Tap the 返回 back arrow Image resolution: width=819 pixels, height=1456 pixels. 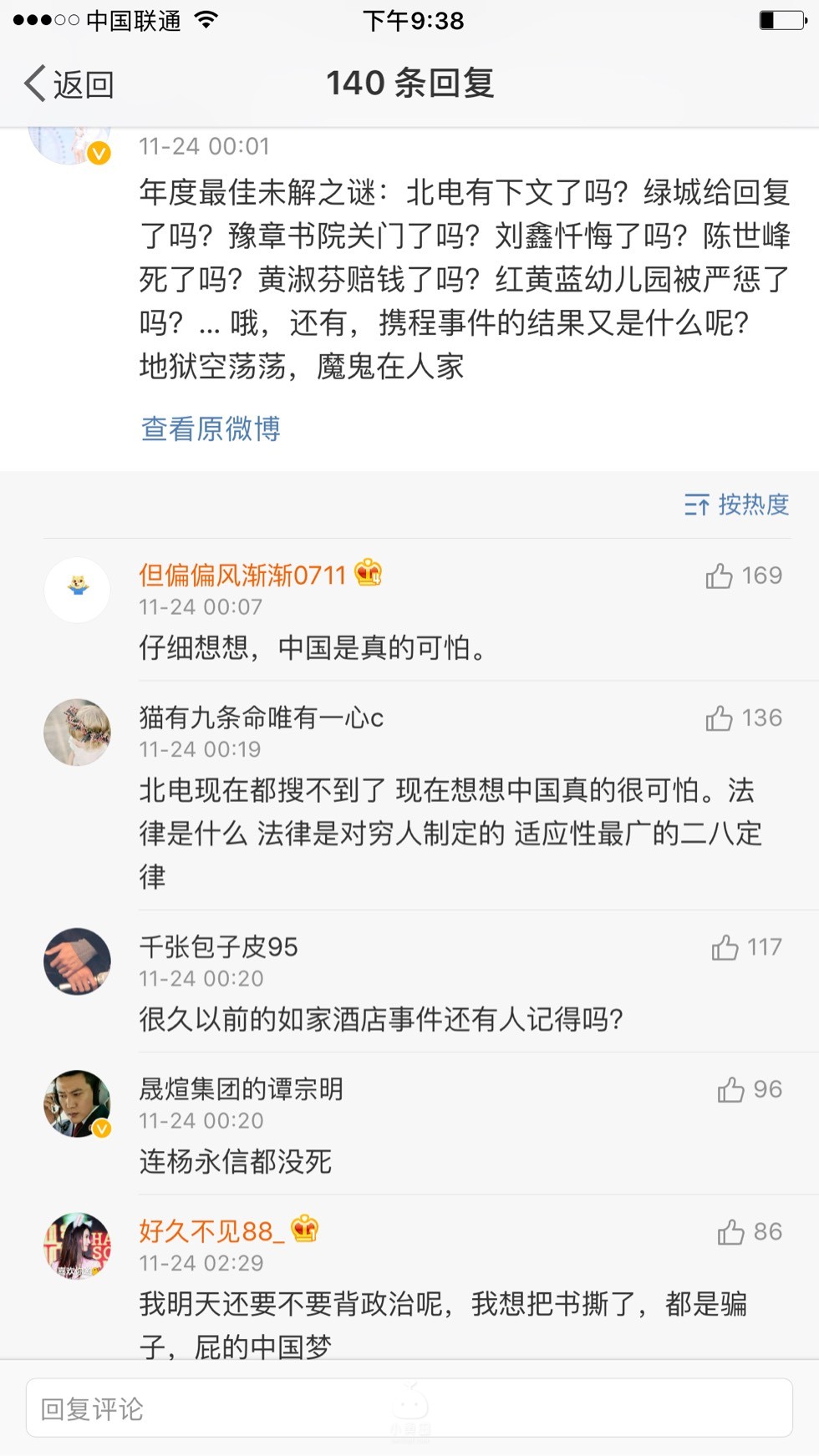(x=37, y=84)
